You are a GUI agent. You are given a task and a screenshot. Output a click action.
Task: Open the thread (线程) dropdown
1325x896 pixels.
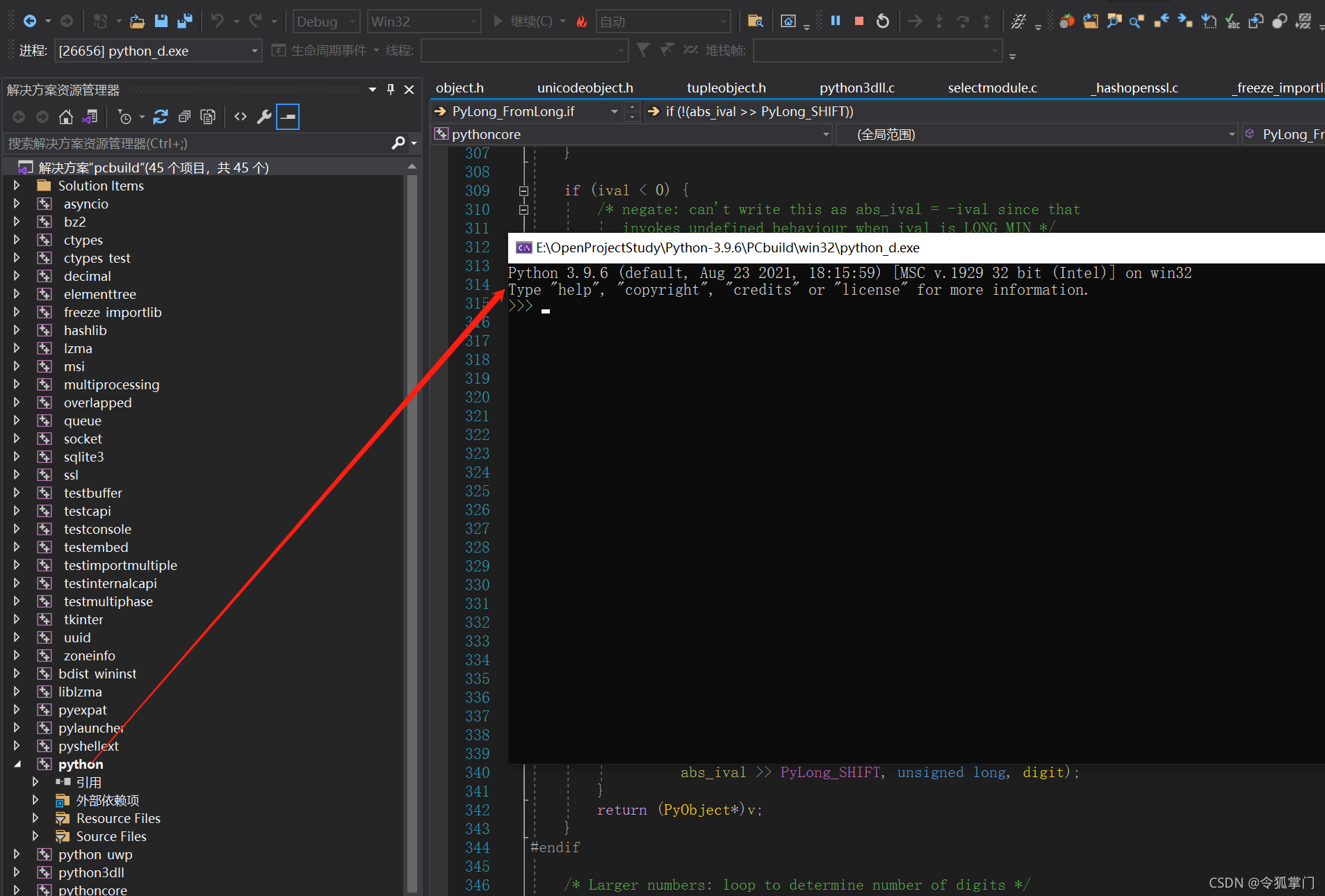pyautogui.click(x=524, y=51)
